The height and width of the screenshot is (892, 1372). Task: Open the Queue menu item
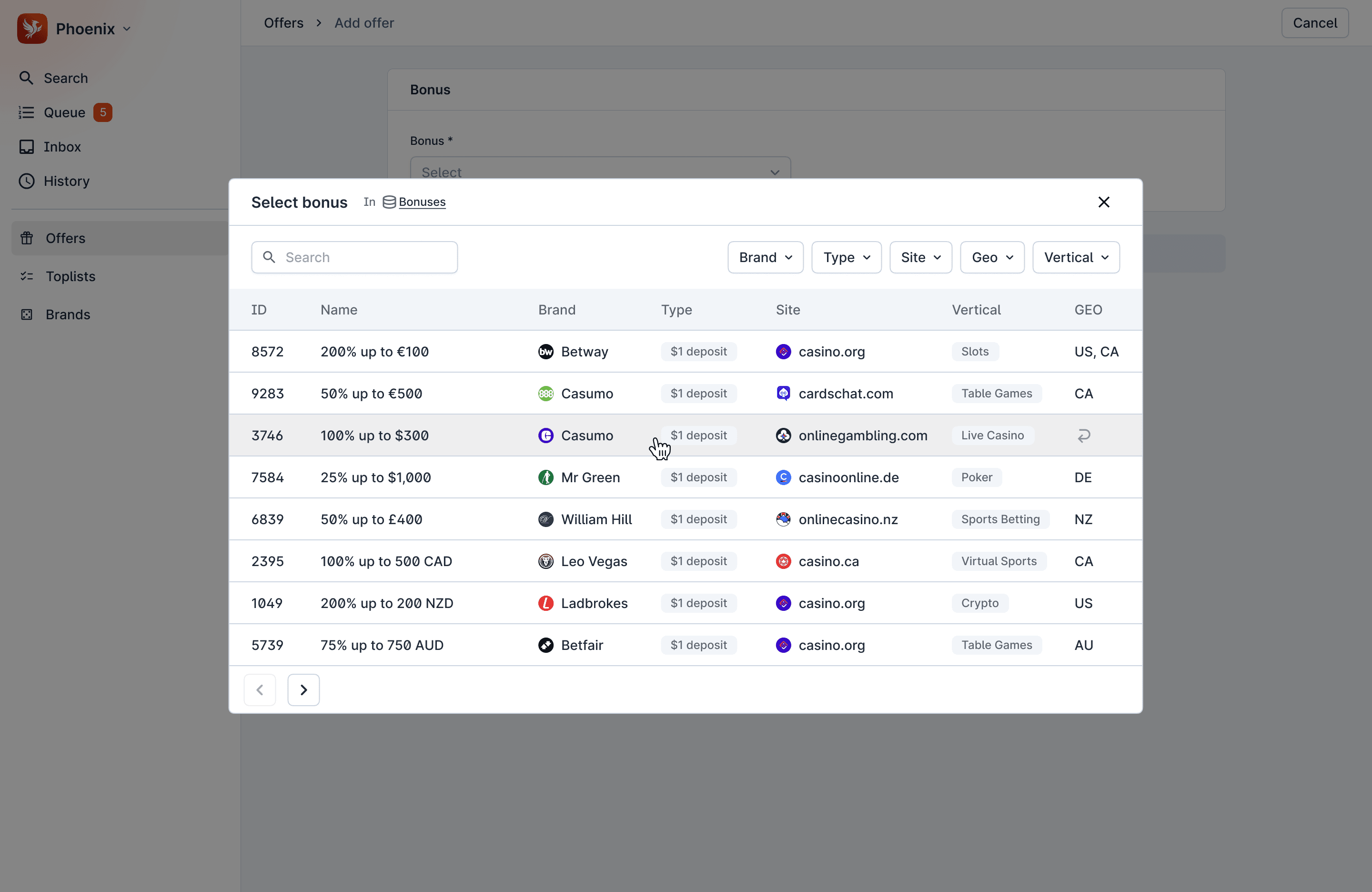65,112
